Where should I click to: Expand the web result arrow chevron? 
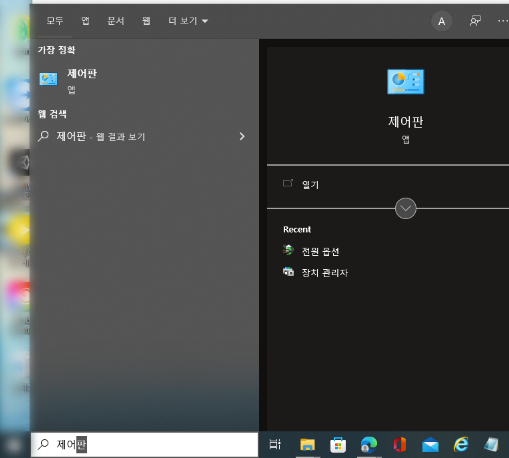242,136
